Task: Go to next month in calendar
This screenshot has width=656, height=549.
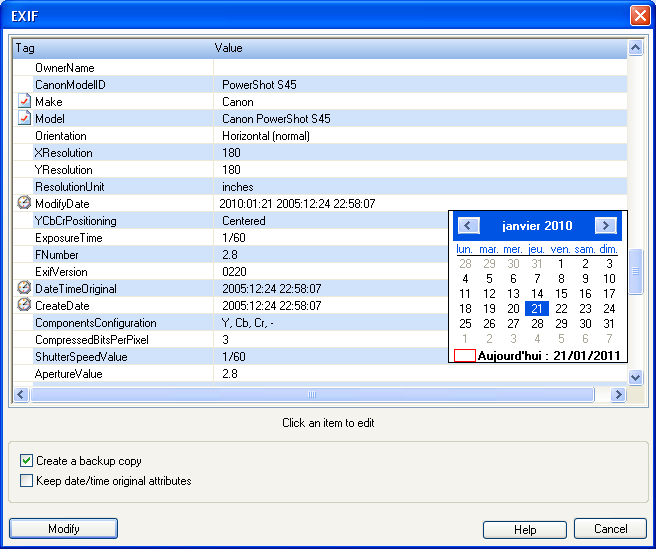Action: 605,226
